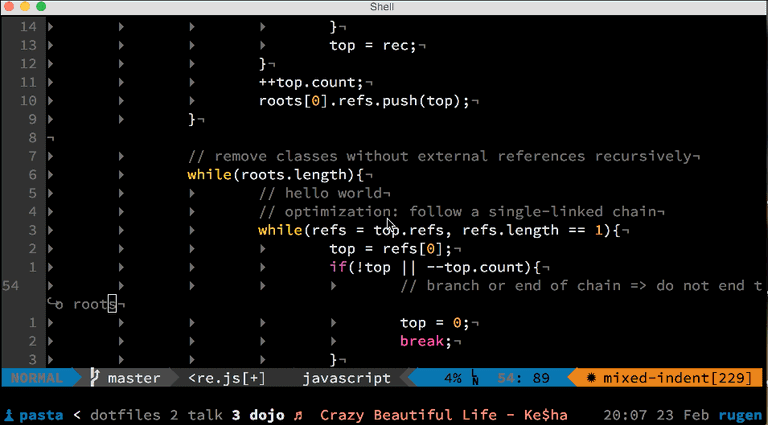Click the '// hello world' comment
Screen dimensions: 768x425
click(x=320, y=193)
